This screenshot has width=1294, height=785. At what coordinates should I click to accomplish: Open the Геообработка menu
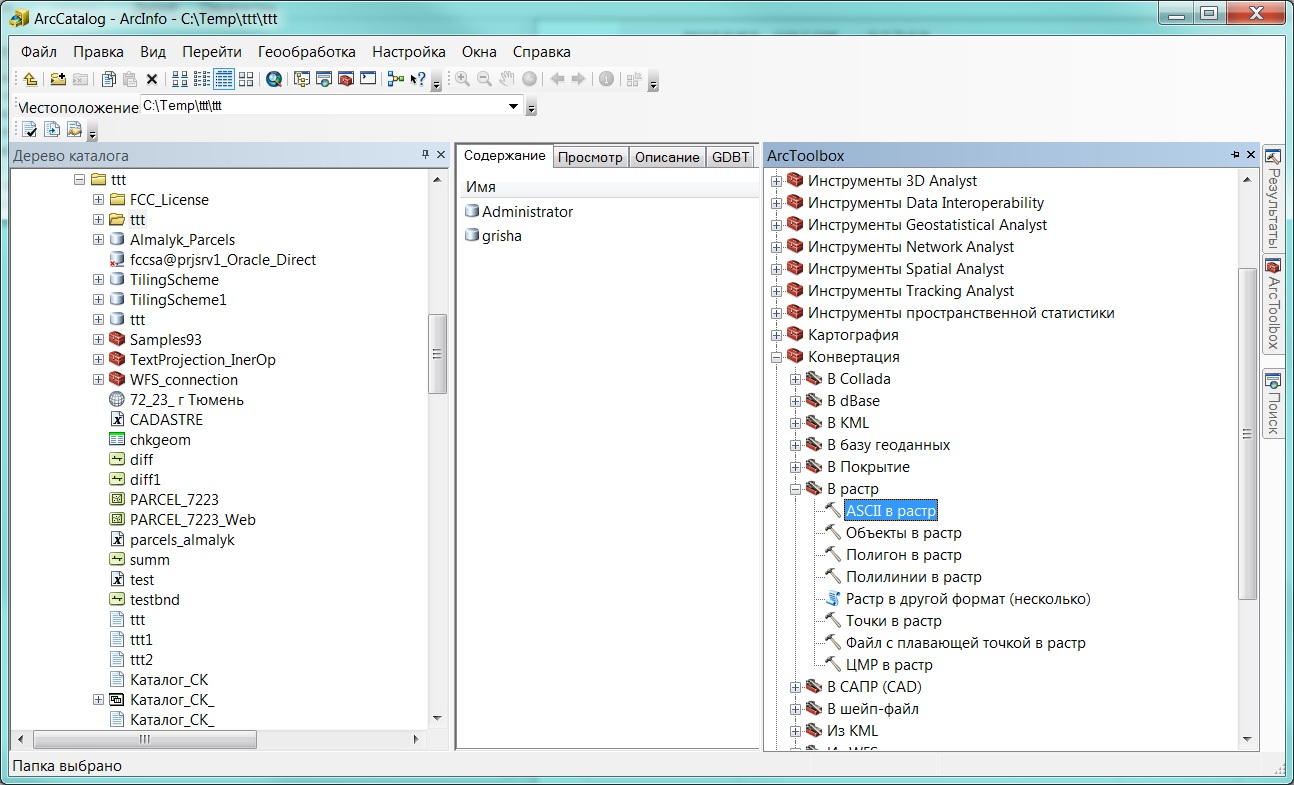307,52
